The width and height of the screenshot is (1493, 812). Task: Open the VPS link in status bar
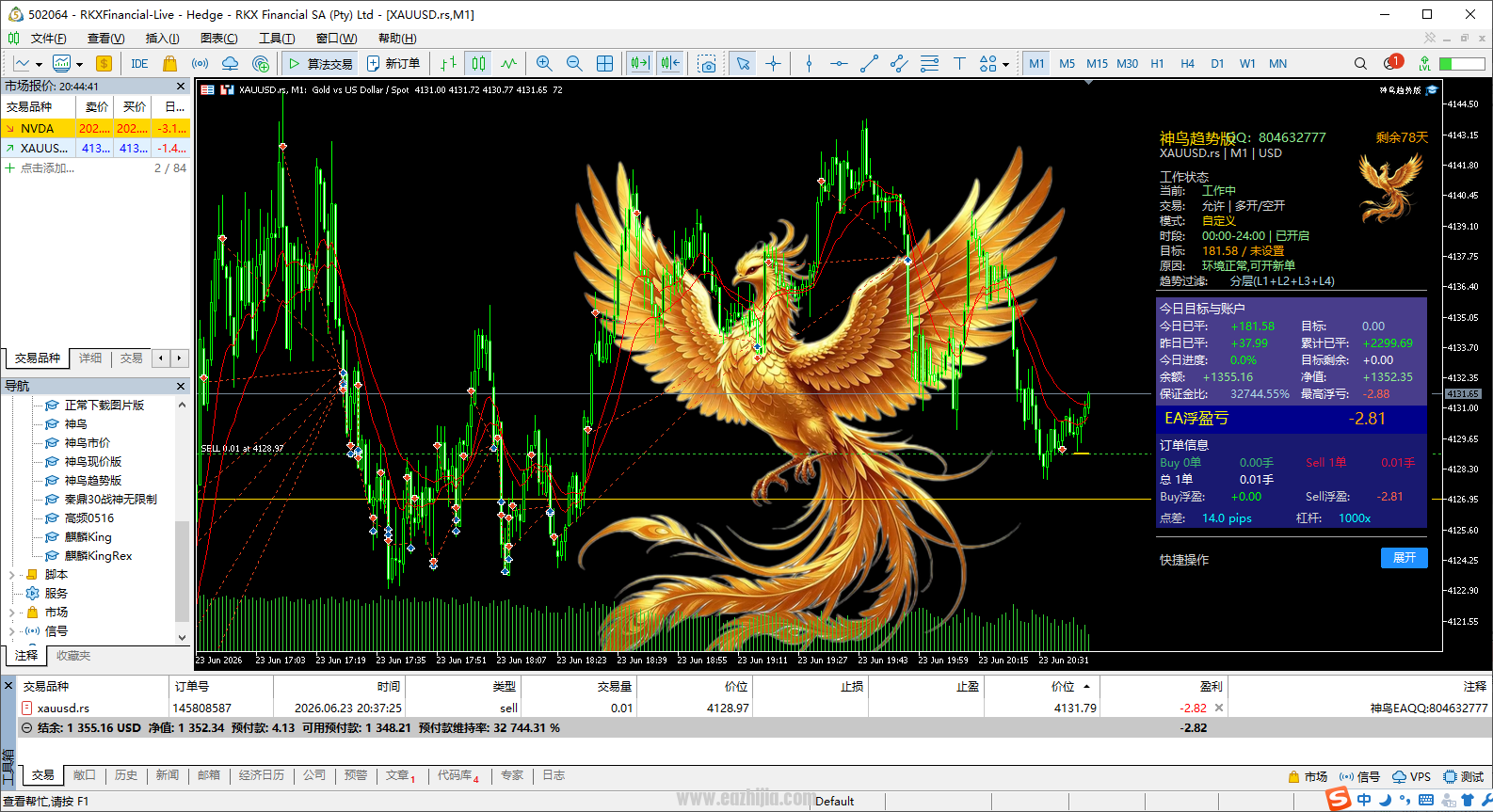(1411, 777)
